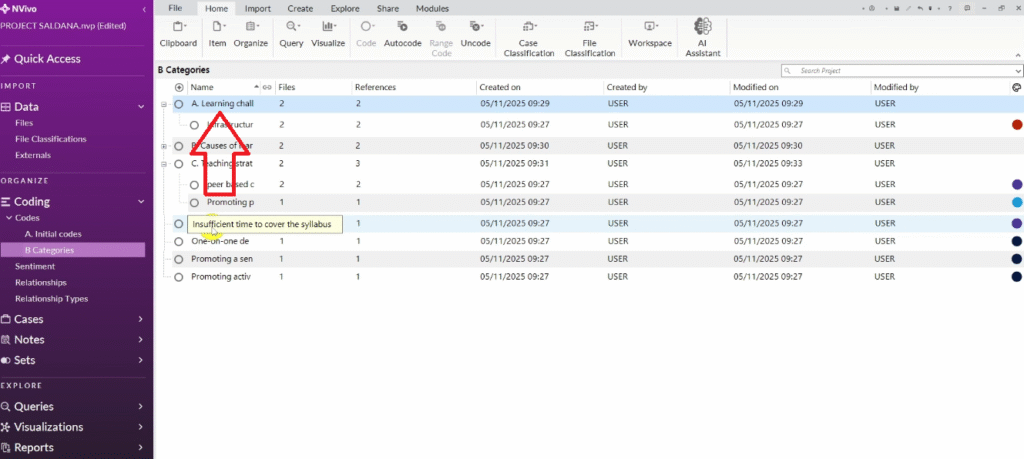Select radio circle for Promoting a sen row

179,259
